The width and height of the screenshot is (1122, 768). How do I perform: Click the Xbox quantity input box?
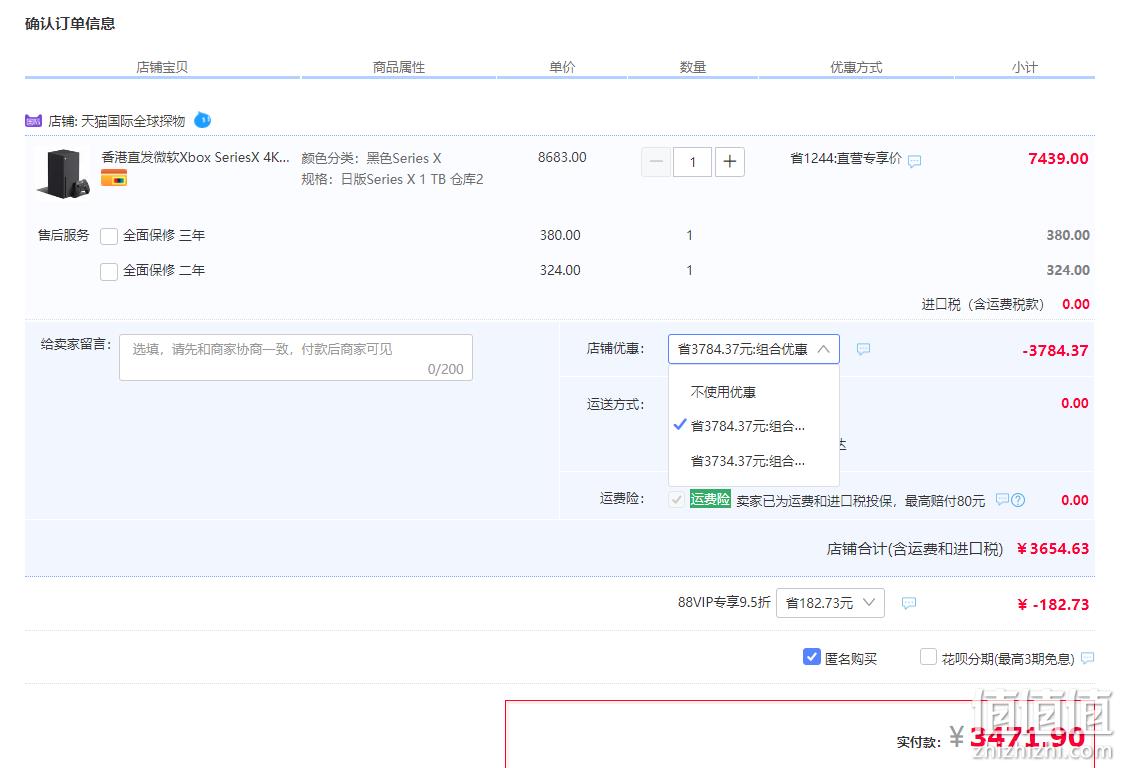click(692, 162)
